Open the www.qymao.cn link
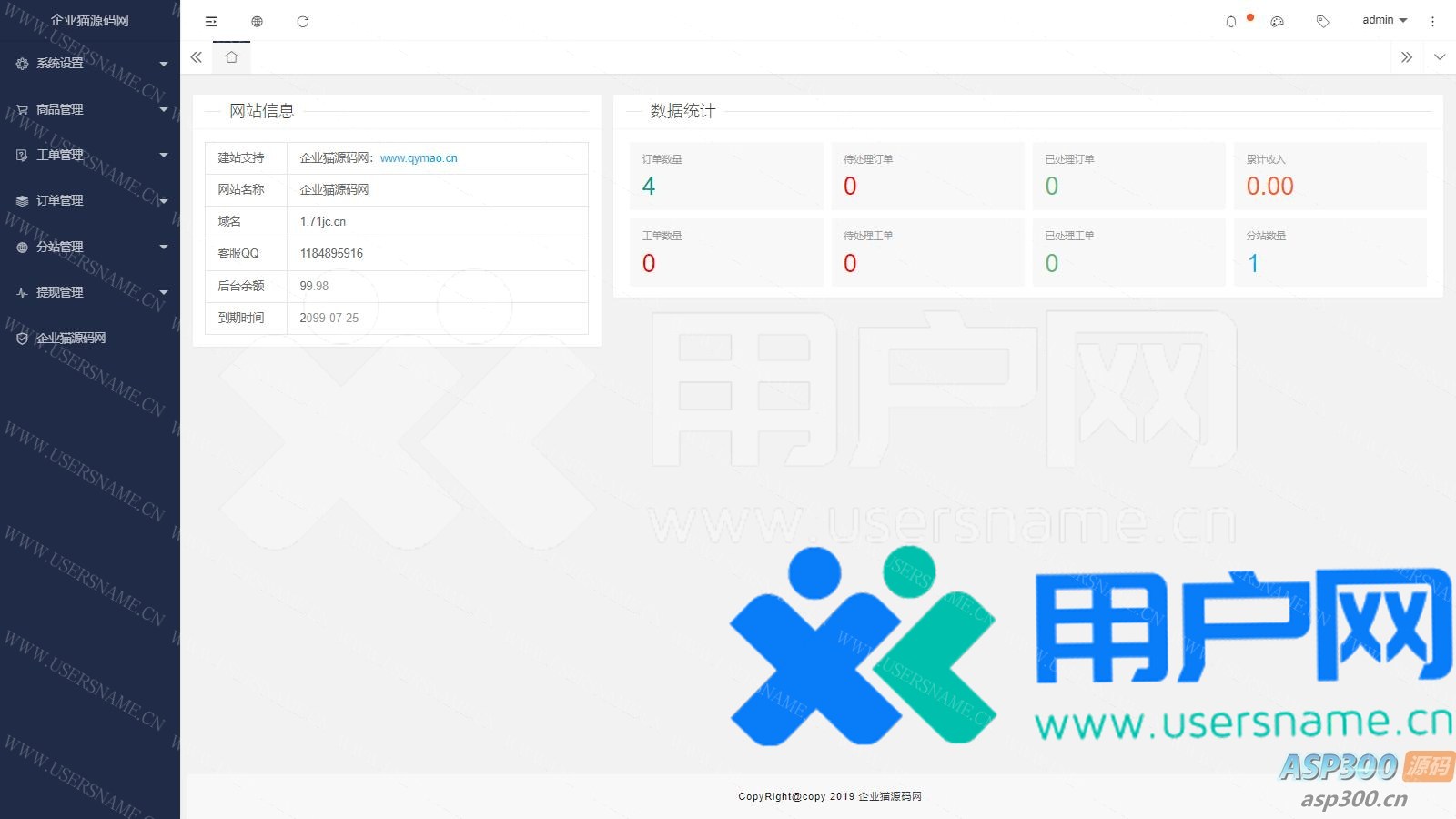Viewport: 1456px width, 819px height. click(419, 158)
